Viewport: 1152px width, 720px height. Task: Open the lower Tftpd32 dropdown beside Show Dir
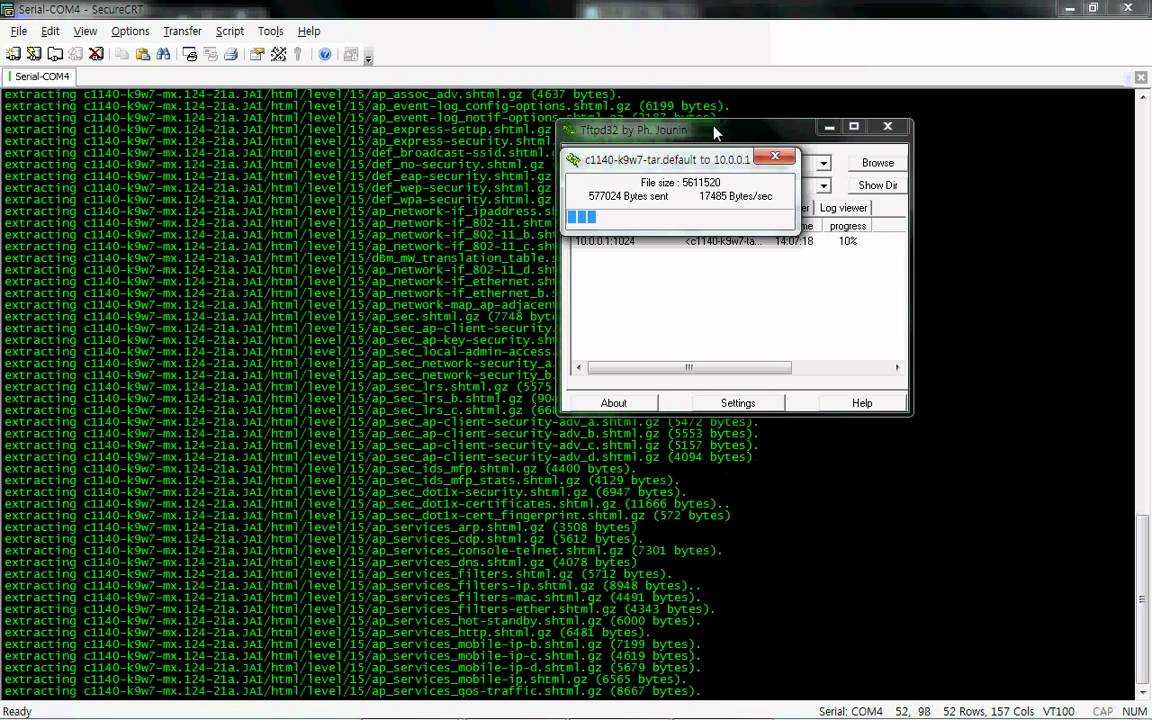[824, 185]
